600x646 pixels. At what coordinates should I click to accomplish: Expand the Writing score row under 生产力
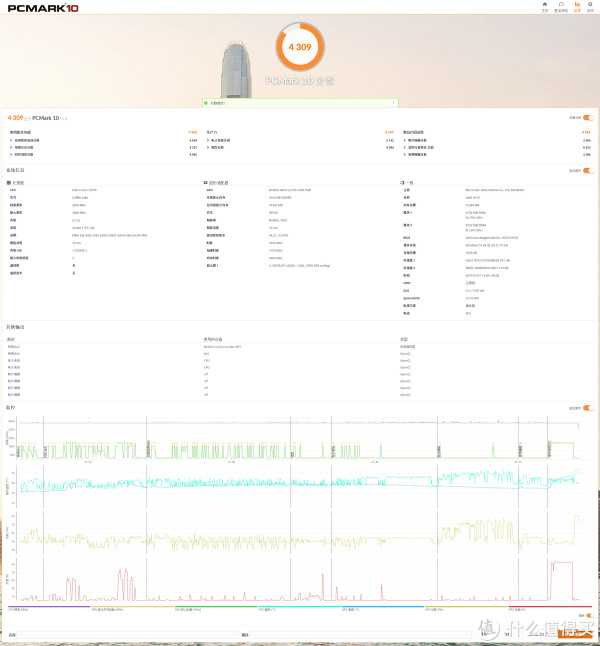click(x=300, y=147)
